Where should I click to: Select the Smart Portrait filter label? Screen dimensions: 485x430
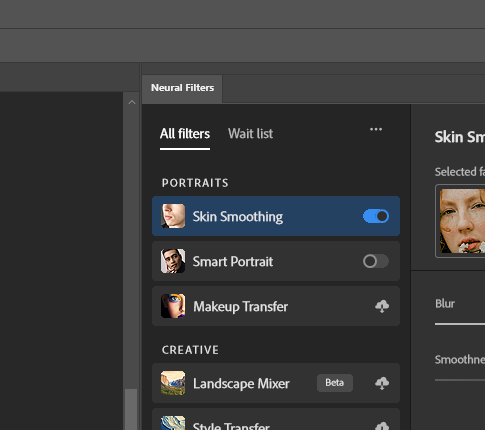(233, 262)
